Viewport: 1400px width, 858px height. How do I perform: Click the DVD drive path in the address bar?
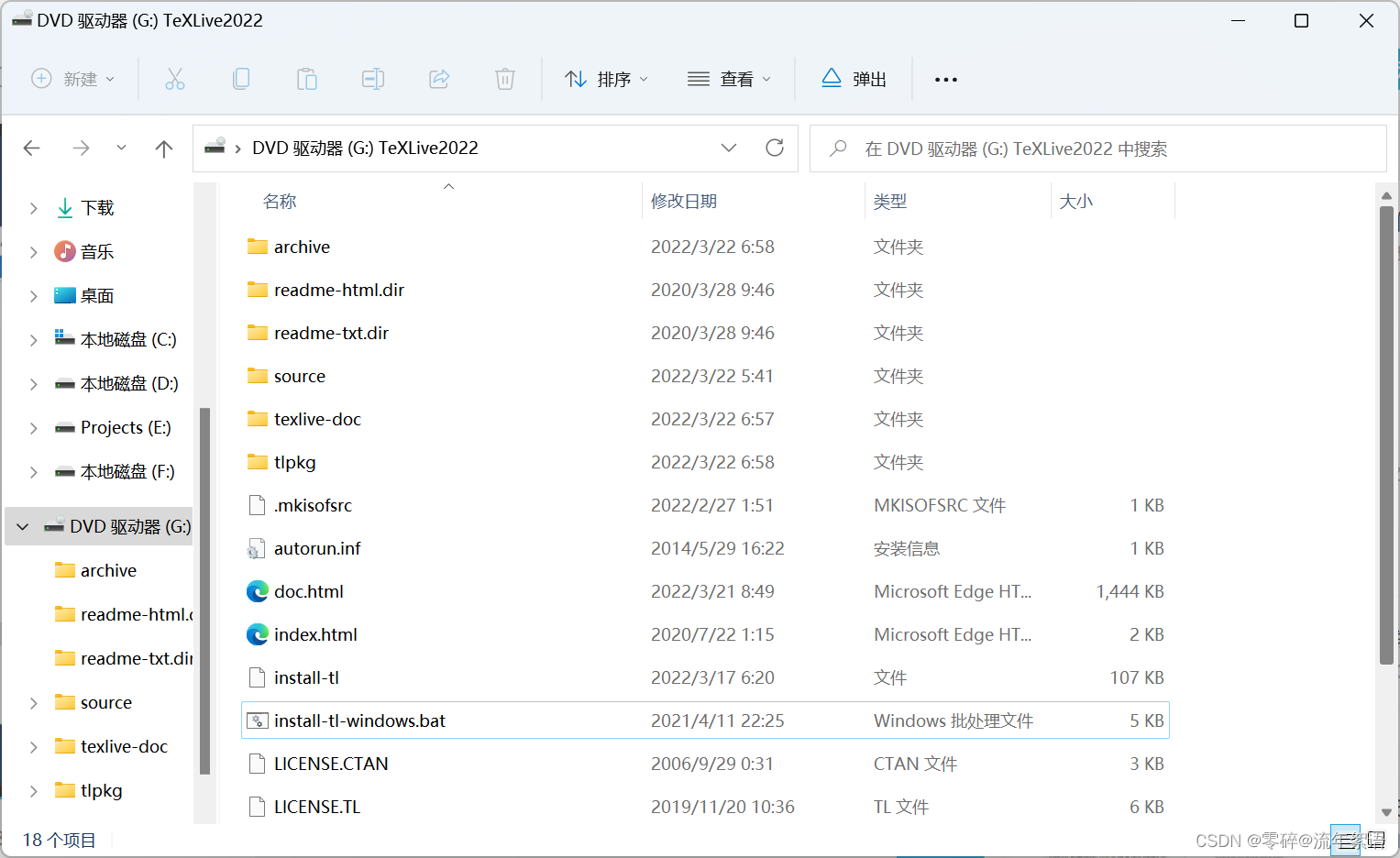click(365, 148)
